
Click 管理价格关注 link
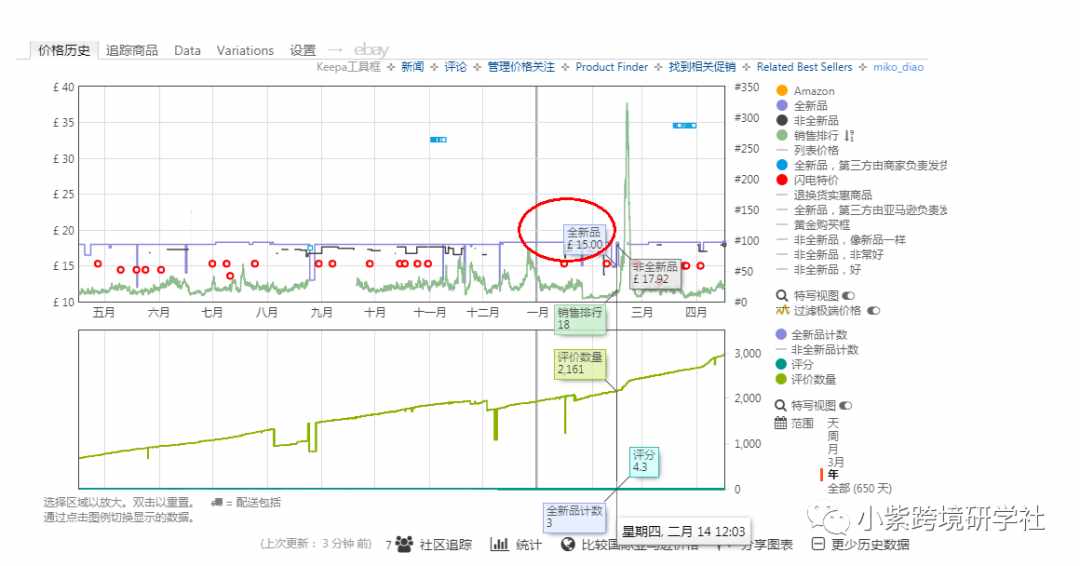click(521, 67)
